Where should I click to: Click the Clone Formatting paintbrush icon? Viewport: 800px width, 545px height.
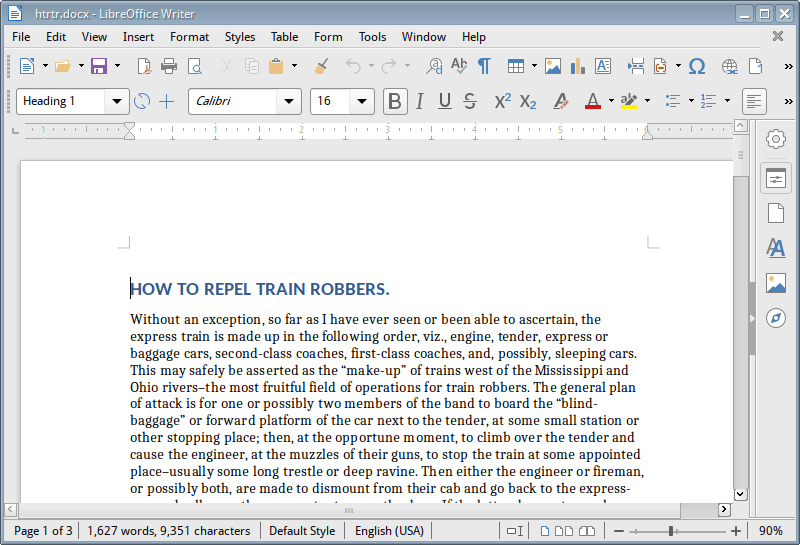click(321, 66)
